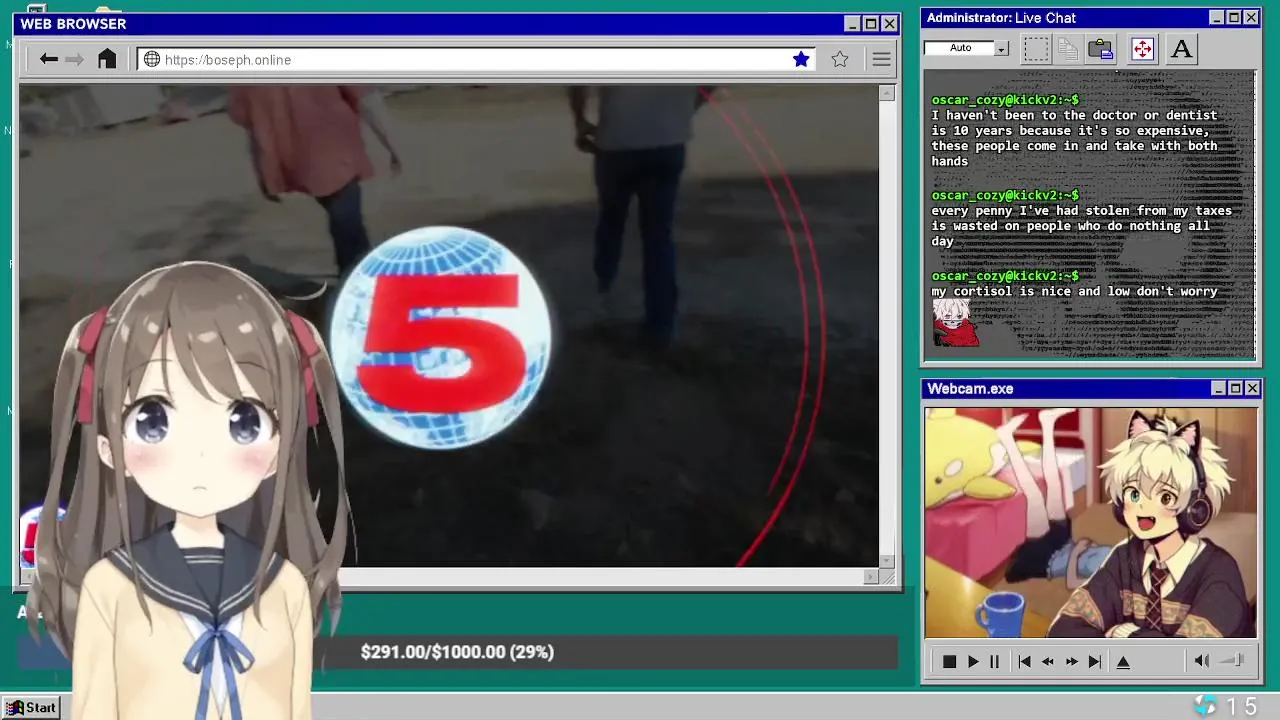Close the Live Chat window

pos(1251,18)
